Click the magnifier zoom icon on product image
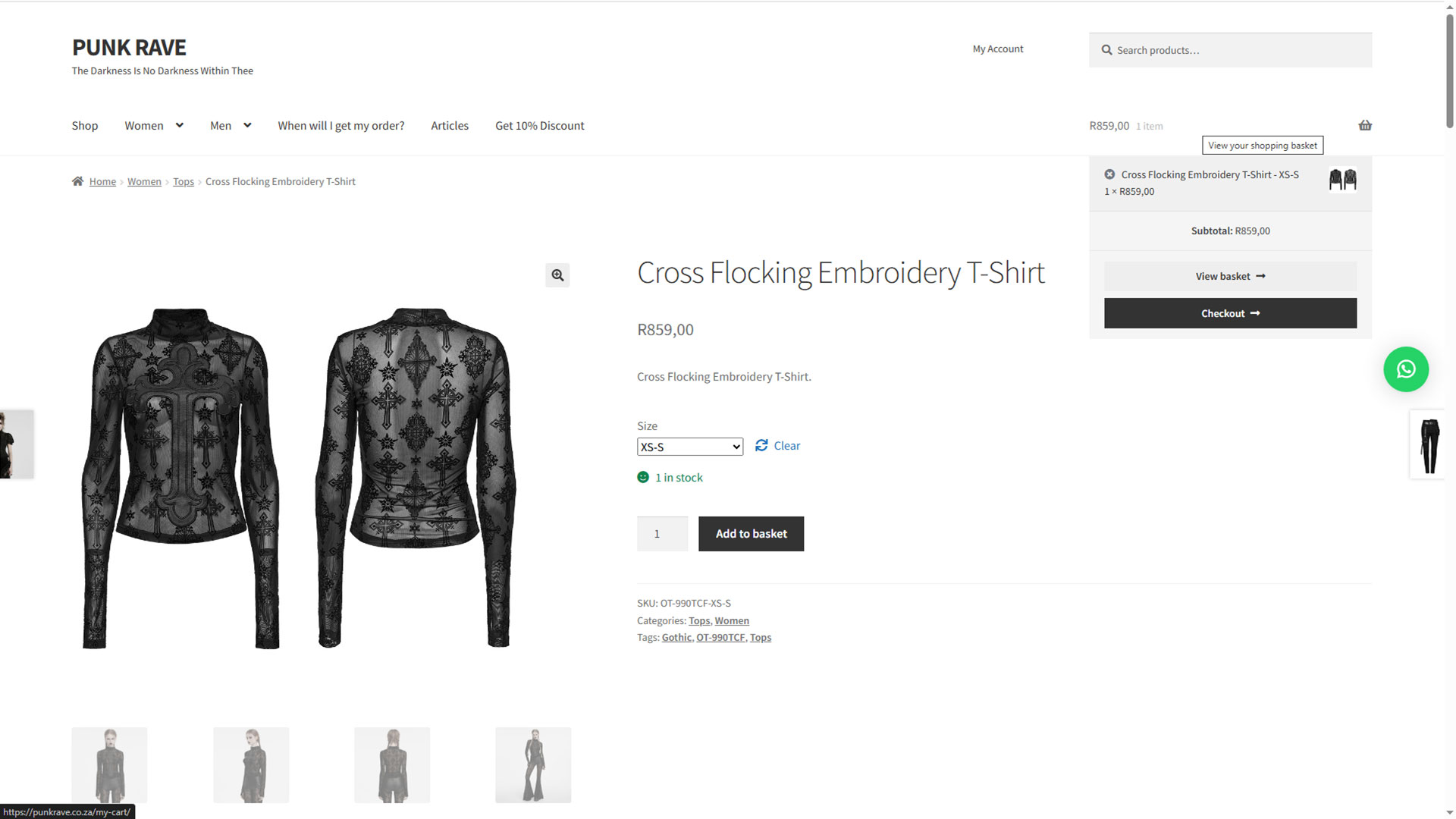Screen dimensions: 1456x819 pos(557,275)
